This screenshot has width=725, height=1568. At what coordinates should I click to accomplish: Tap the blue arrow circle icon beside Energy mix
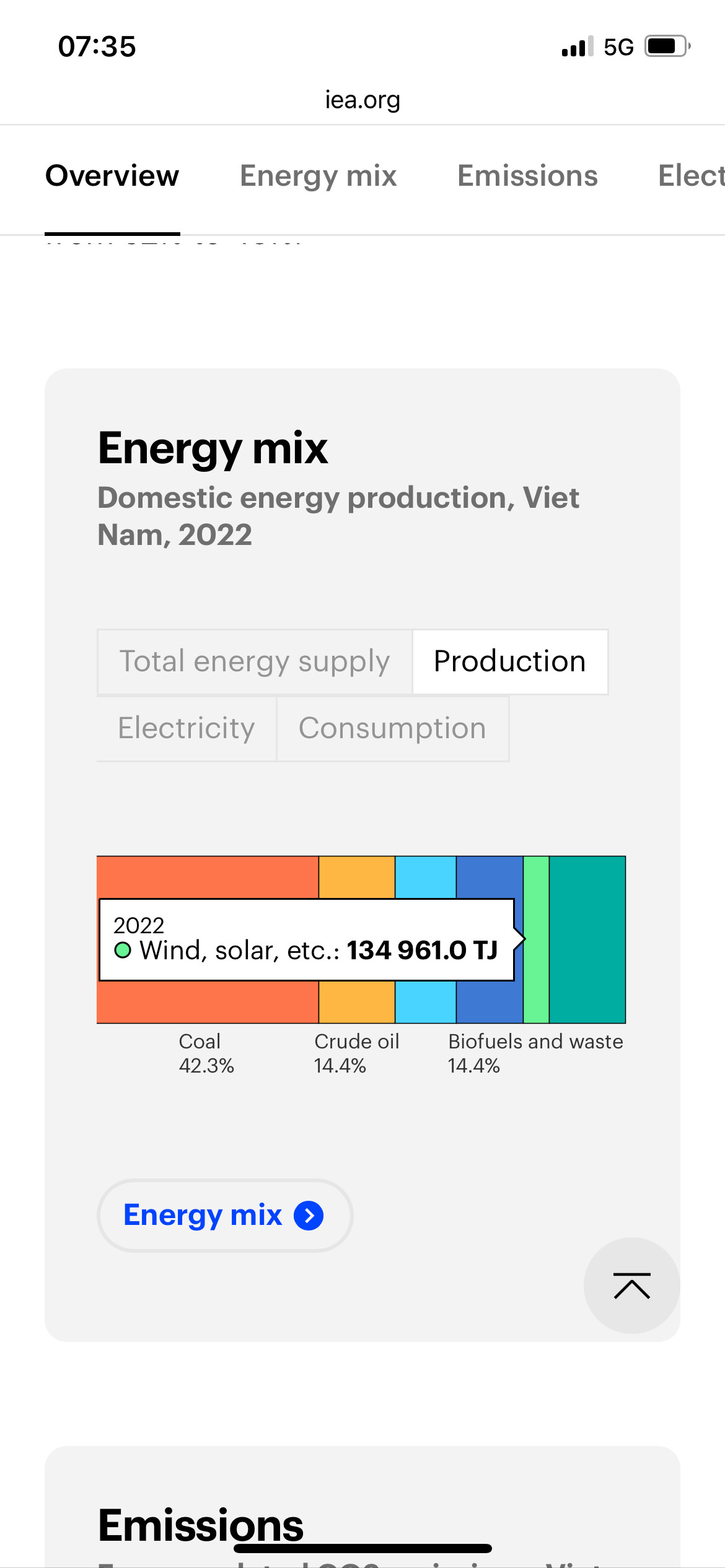pyautogui.click(x=309, y=1215)
